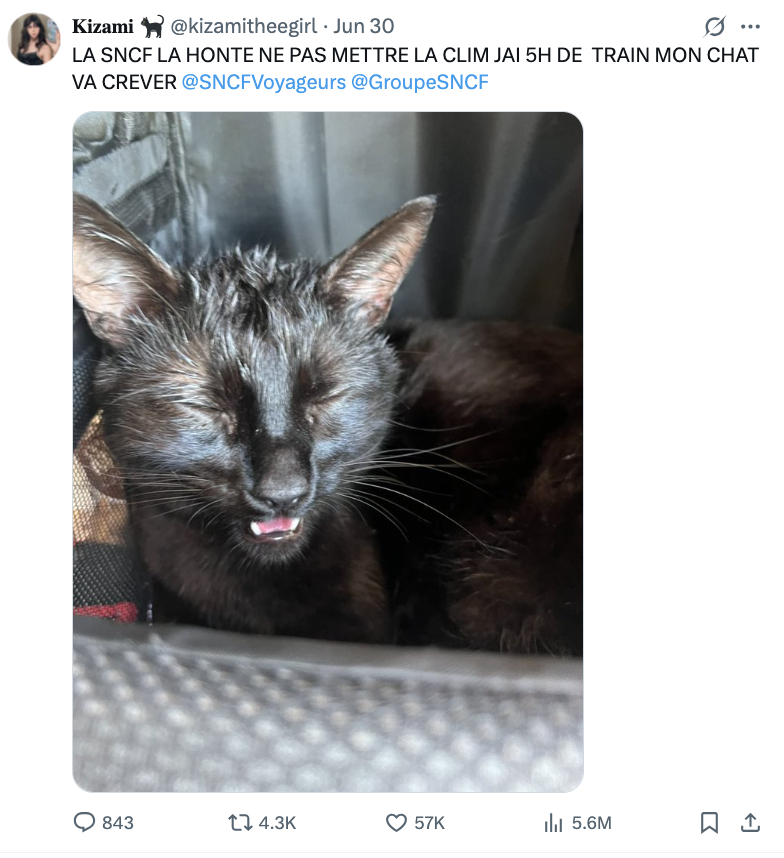Image resolution: width=784 pixels, height=858 pixels.
Task: Follow the @GroupeSNCF mention
Action: pyautogui.click(x=420, y=82)
